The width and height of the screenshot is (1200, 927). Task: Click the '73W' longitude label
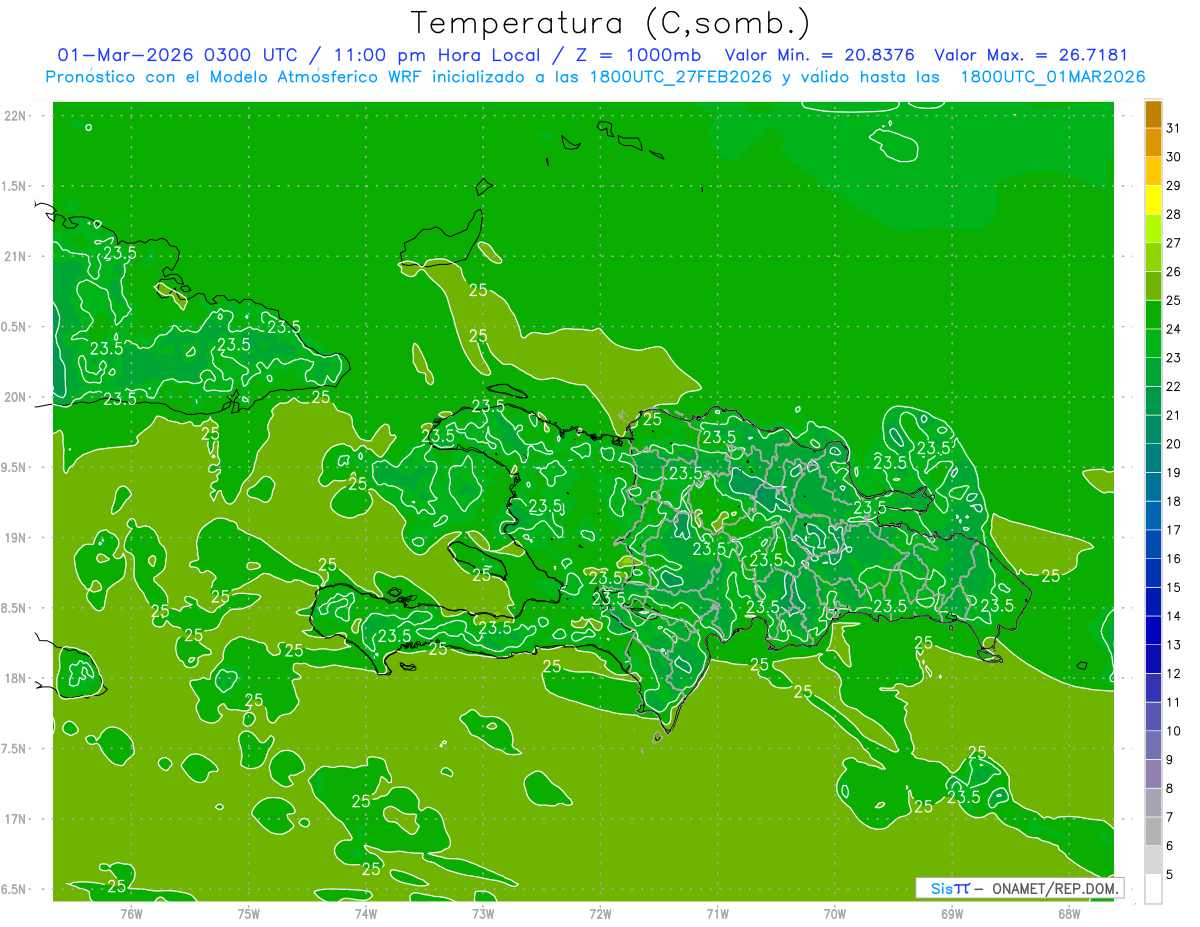(x=483, y=913)
